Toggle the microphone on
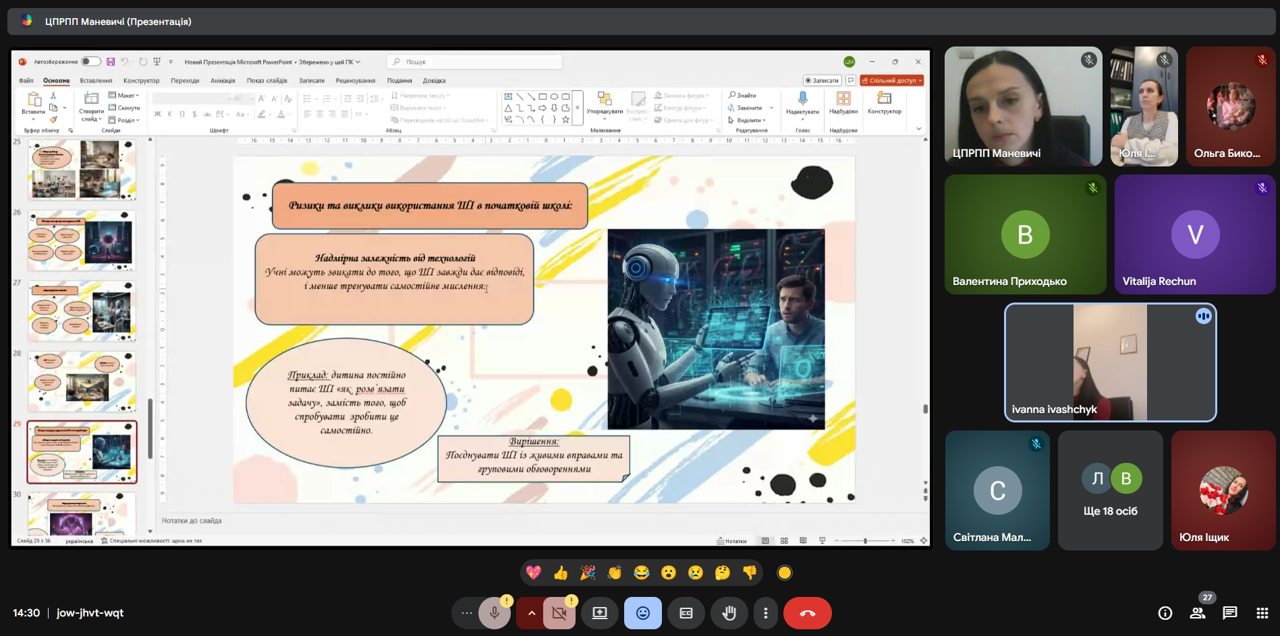1280x636 pixels. pos(494,613)
